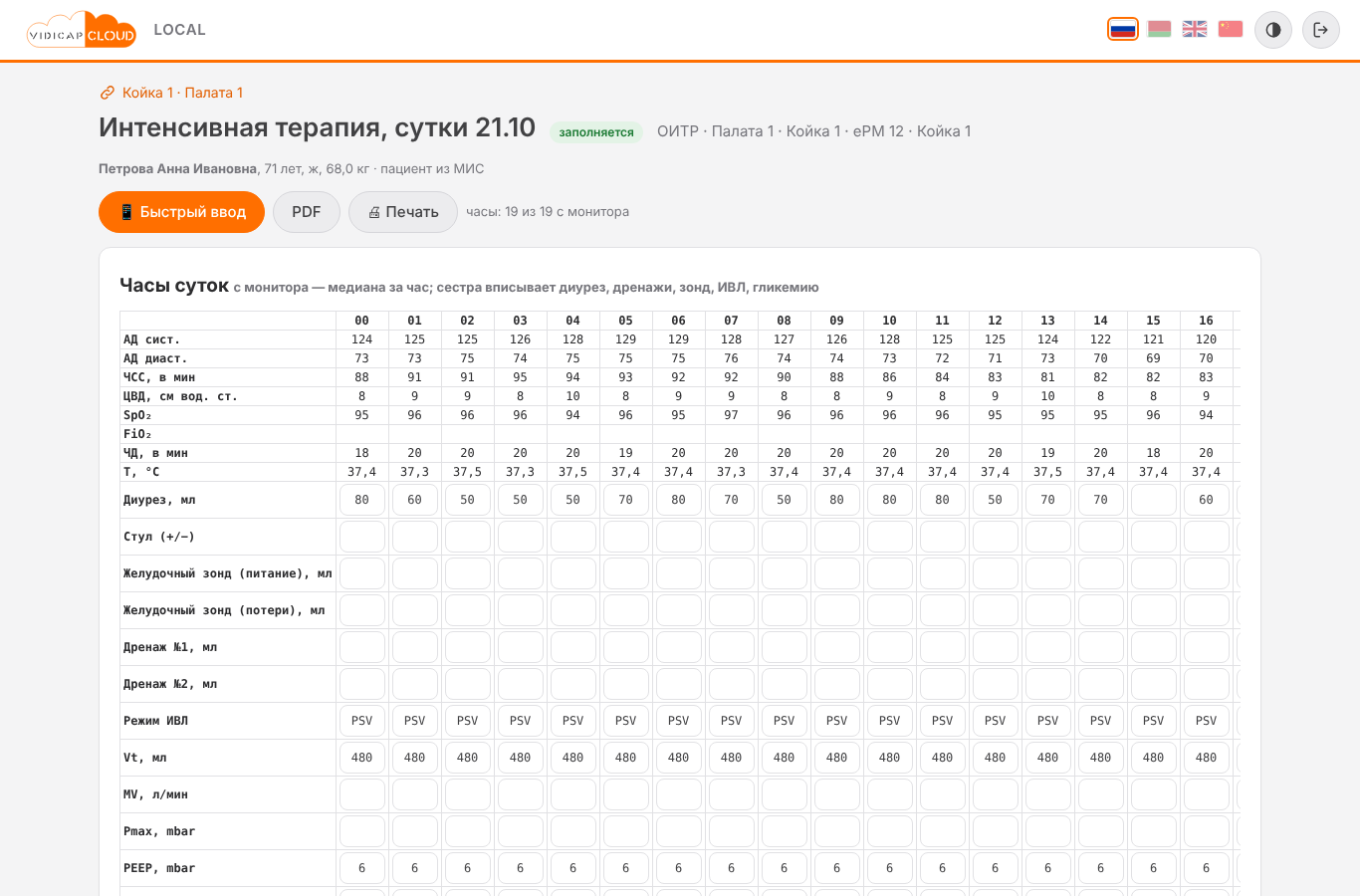The width and height of the screenshot is (1360, 896).
Task: Edit Диурез value for hour 16
Action: tap(1207, 500)
